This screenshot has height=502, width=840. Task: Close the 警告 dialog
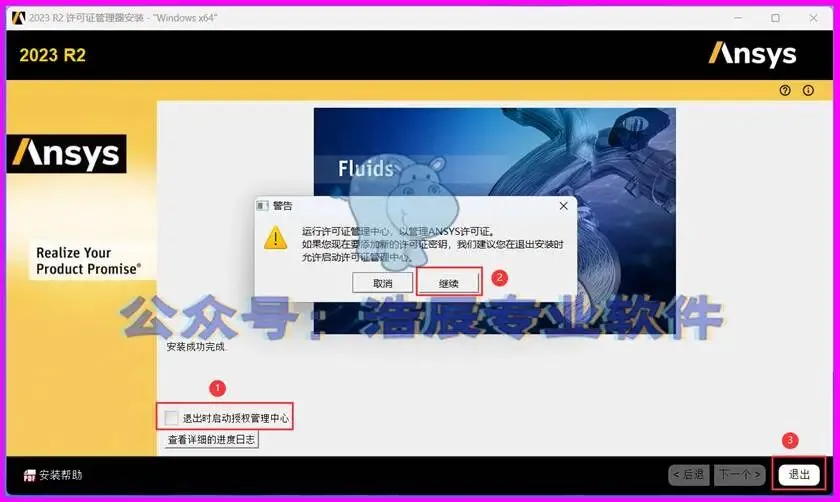point(564,206)
